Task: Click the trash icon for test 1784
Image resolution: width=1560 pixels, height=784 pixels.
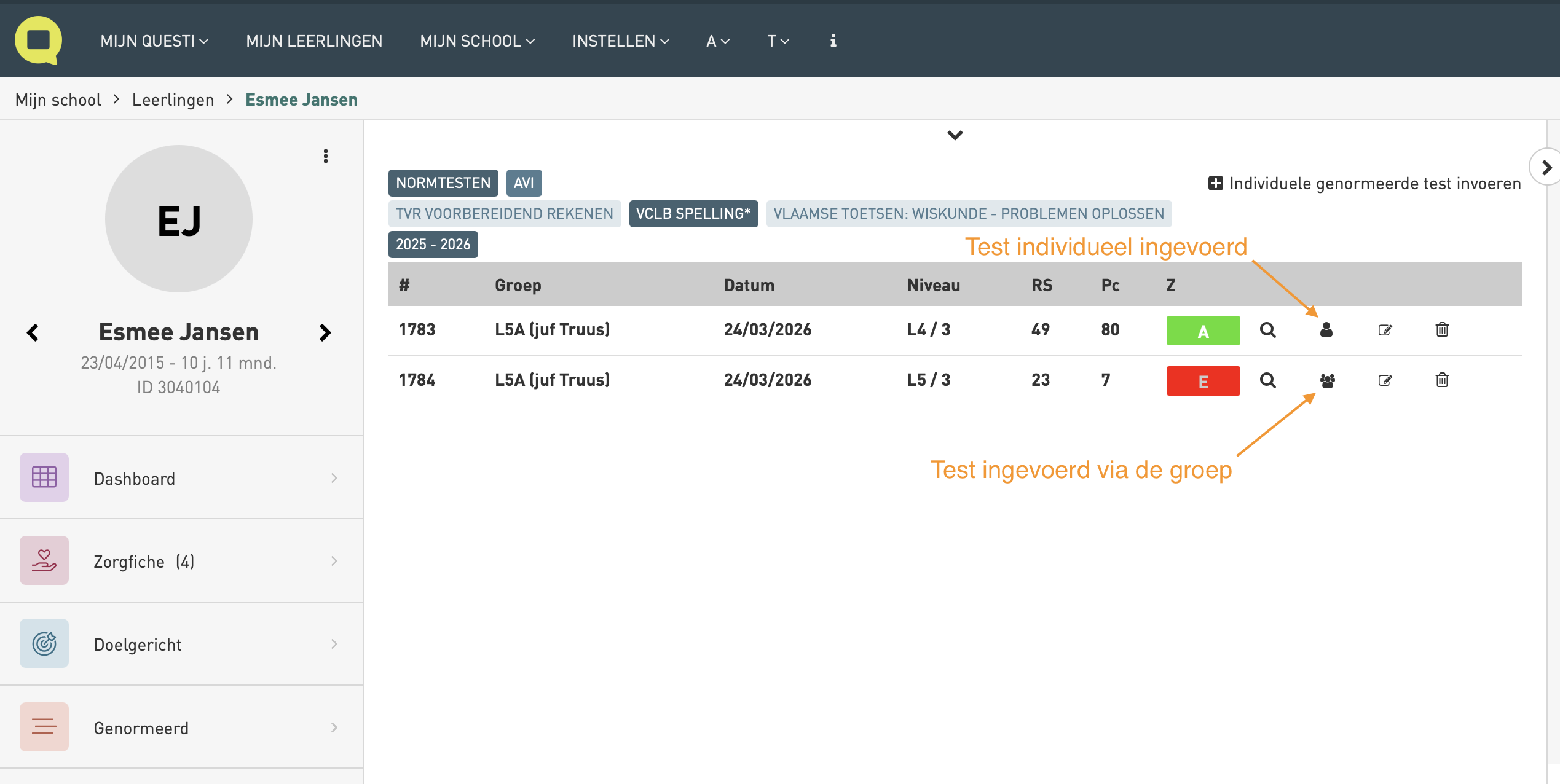Action: 1442,380
